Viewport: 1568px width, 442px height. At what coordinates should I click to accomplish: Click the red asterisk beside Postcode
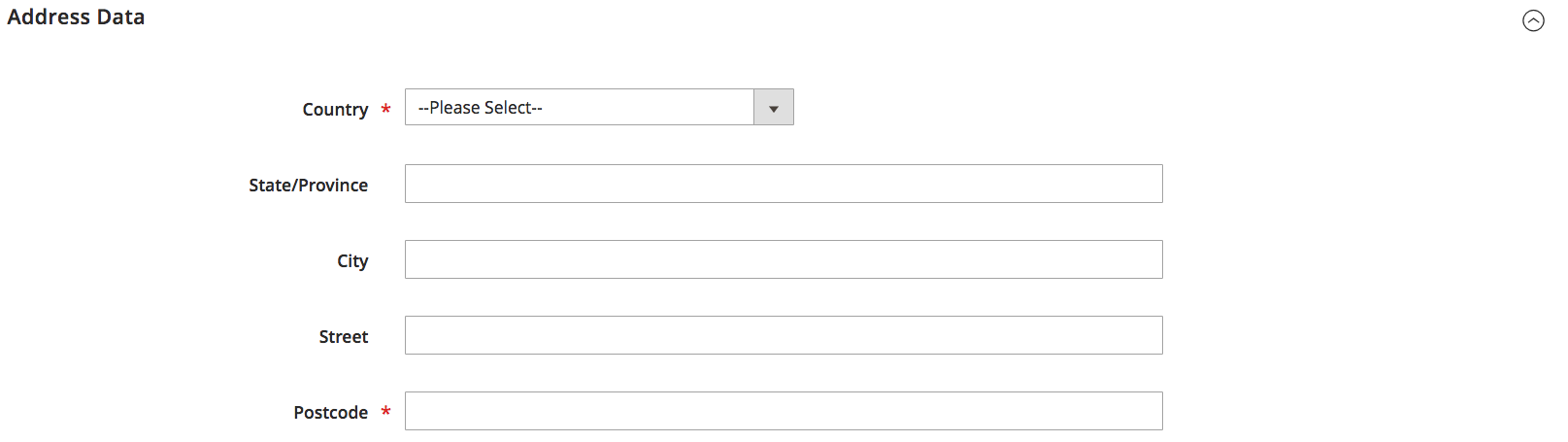coord(385,412)
